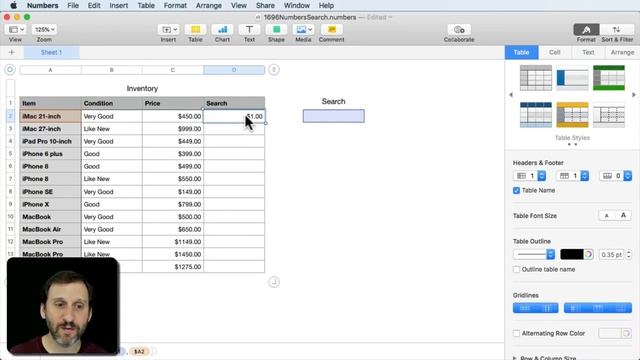
Task: Select the green table style thumbnail
Action: tap(609, 78)
